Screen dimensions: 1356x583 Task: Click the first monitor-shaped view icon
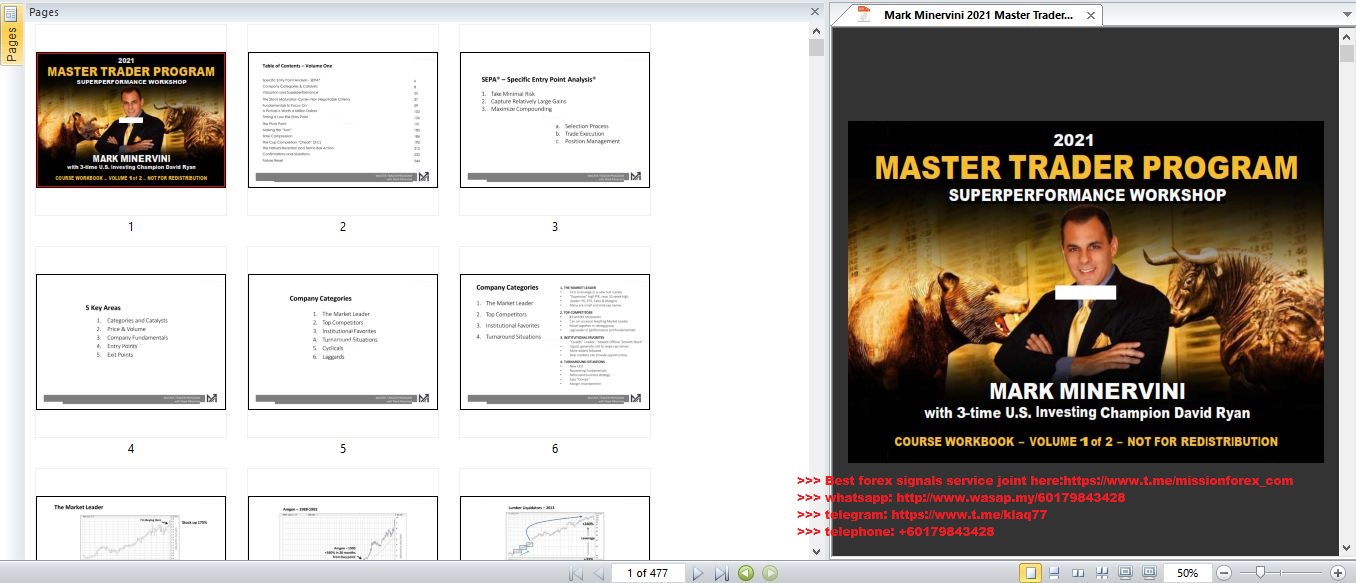point(1125,573)
